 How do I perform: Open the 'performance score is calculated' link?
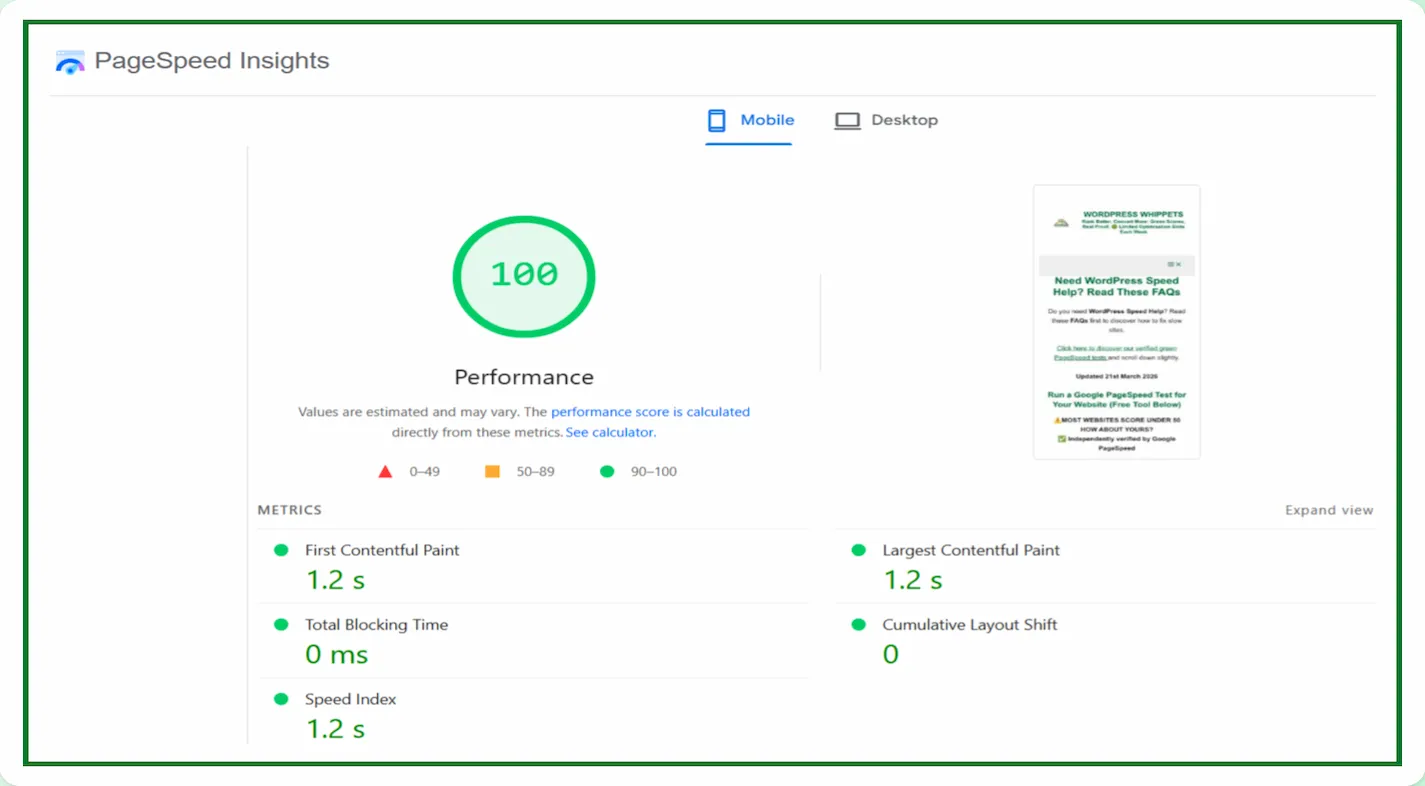(650, 412)
